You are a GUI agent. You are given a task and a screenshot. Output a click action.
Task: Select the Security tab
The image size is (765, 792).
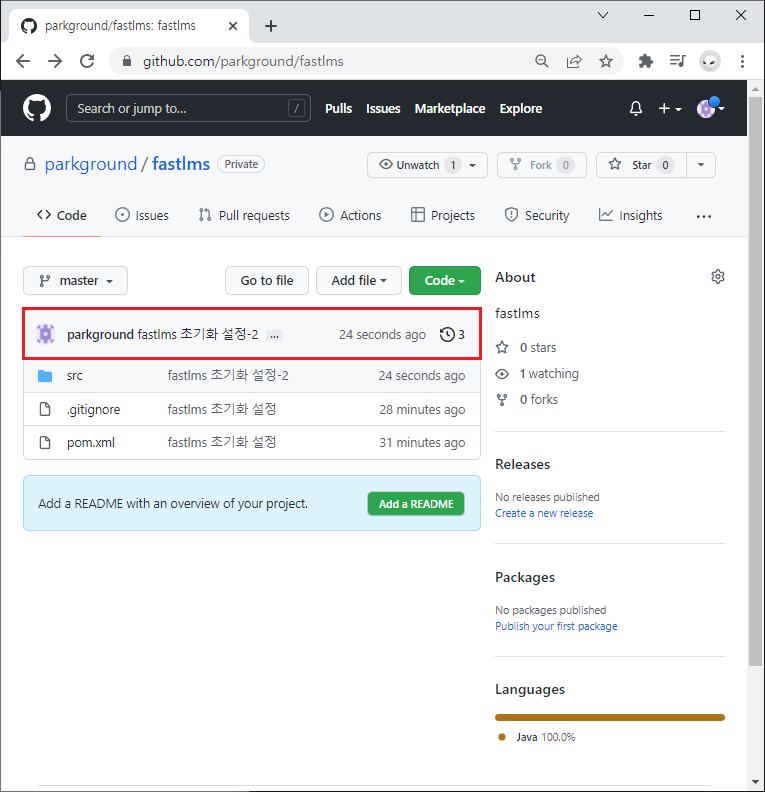537,215
